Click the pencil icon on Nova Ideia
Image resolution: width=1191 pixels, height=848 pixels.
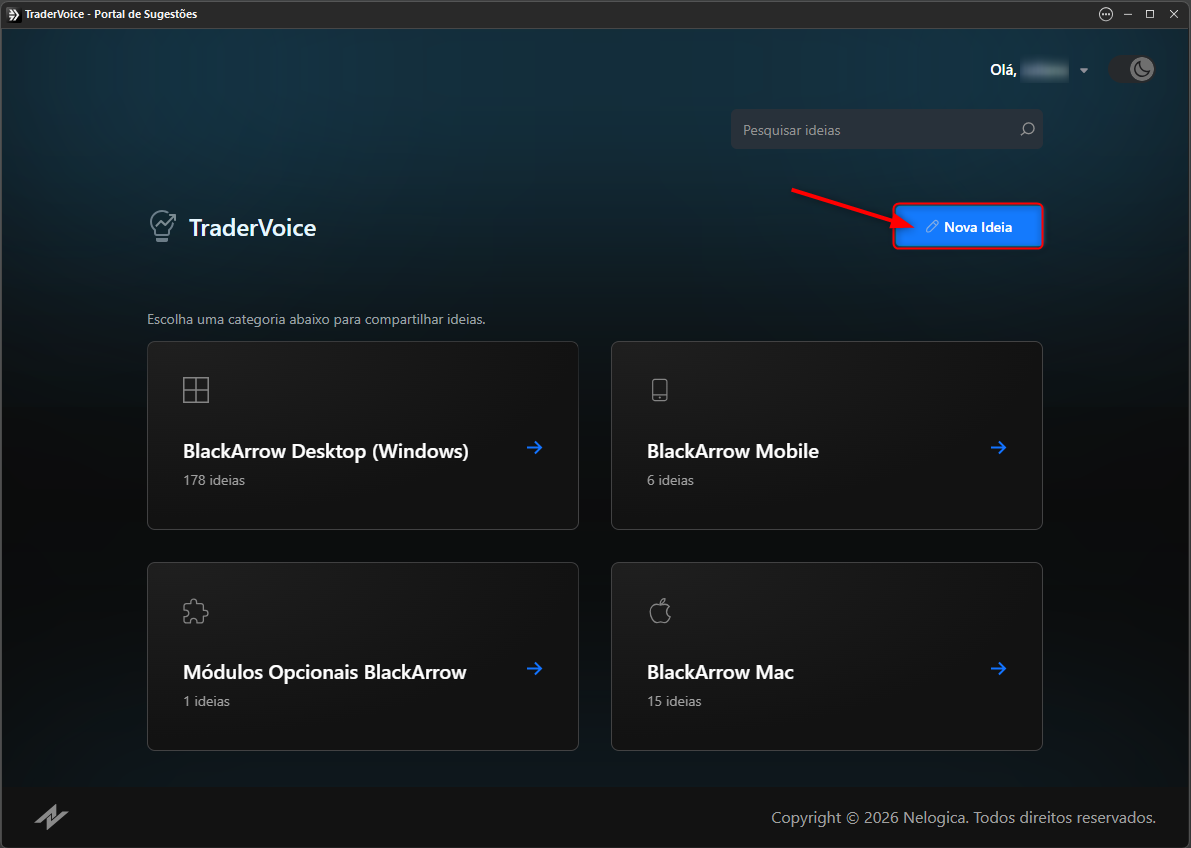[932, 226]
